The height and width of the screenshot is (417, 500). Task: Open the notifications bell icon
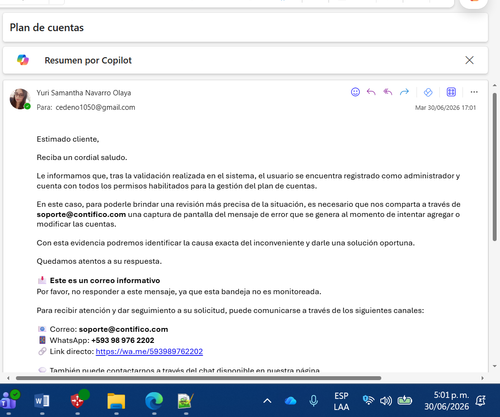point(481,401)
